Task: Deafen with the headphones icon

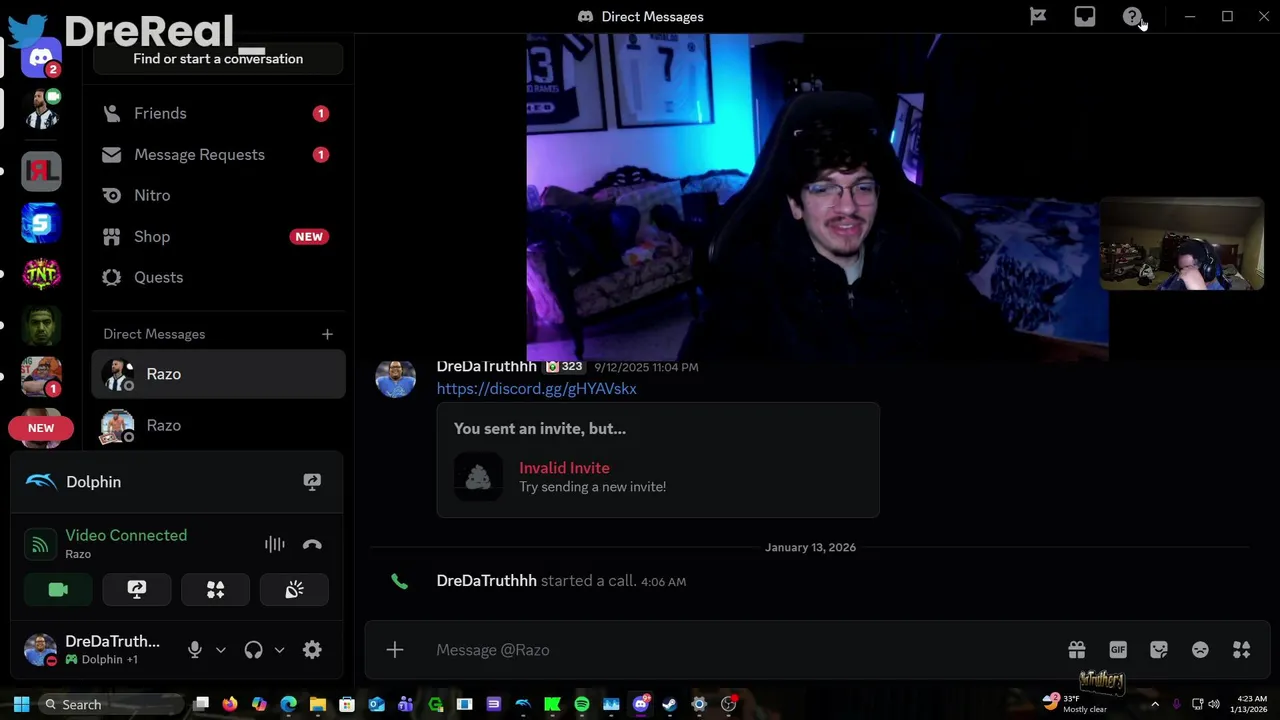Action: (253, 650)
